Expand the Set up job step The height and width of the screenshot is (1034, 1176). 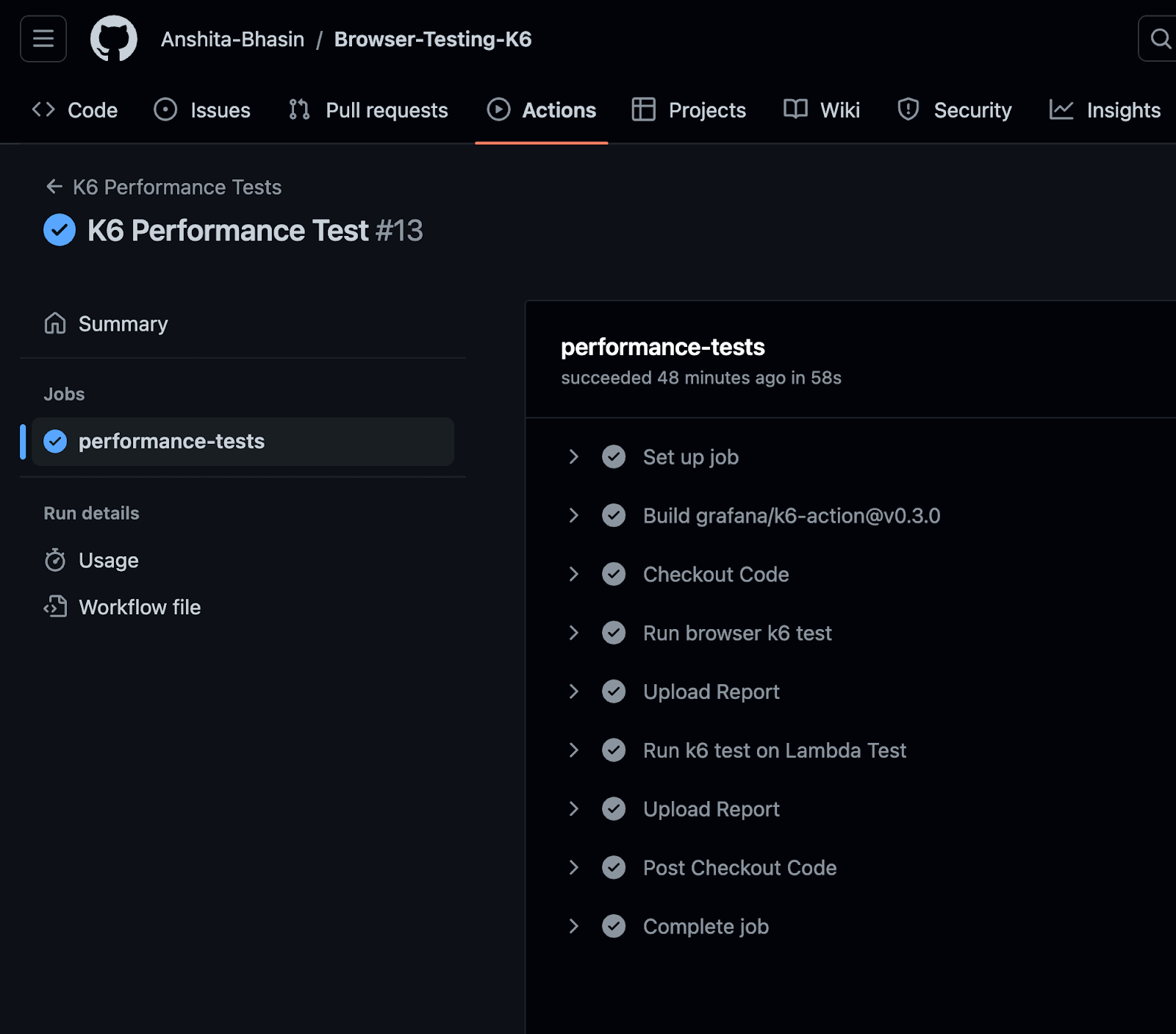(574, 456)
